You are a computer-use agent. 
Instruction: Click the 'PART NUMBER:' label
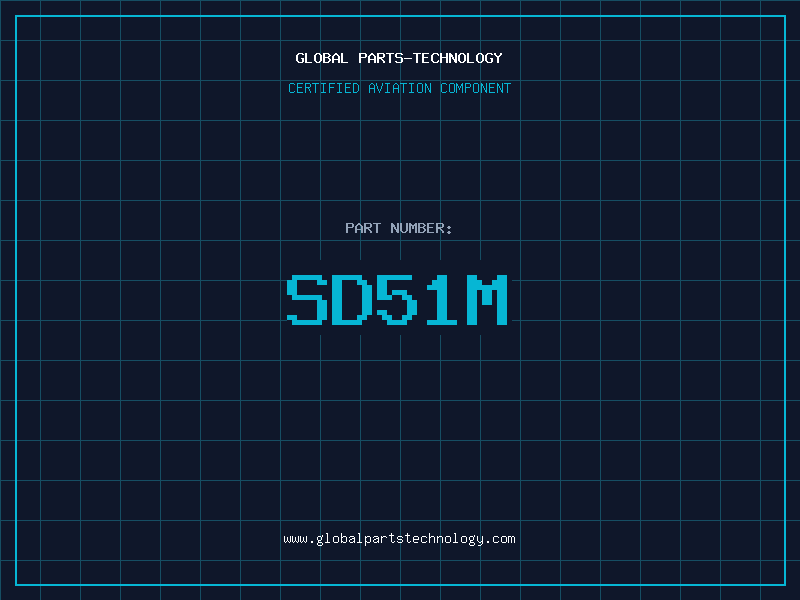(x=399, y=228)
